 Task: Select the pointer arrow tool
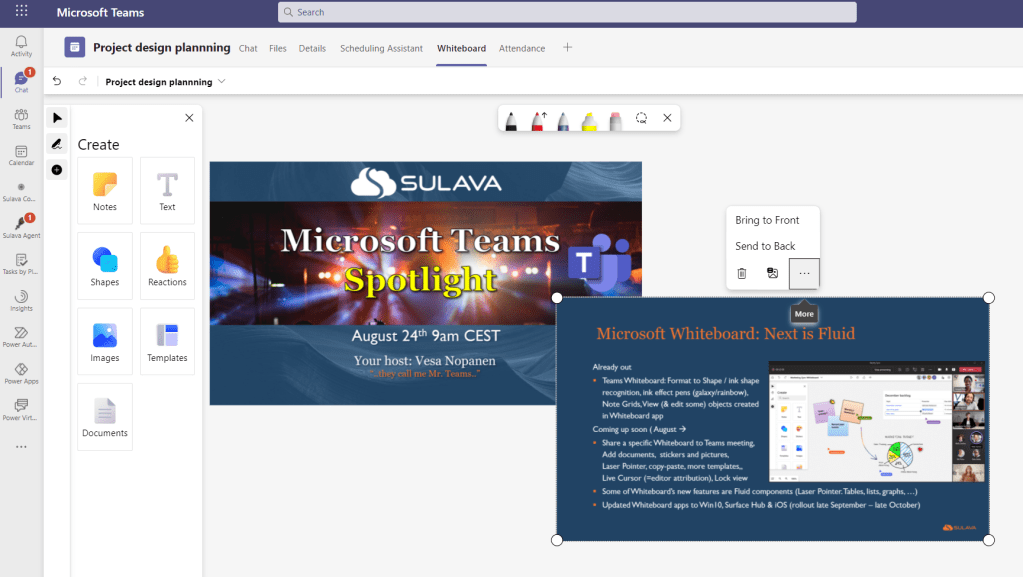click(x=57, y=118)
